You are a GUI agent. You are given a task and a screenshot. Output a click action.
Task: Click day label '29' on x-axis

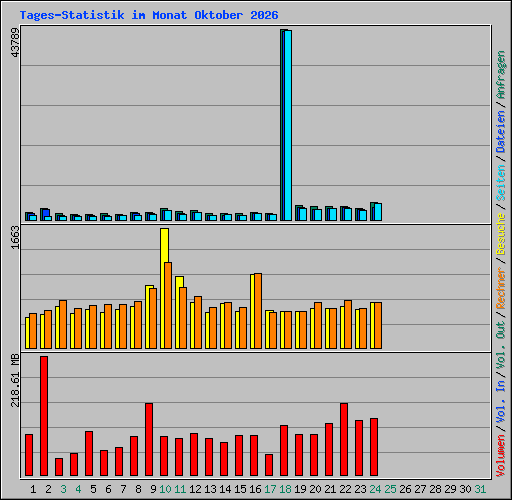[x=450, y=489]
